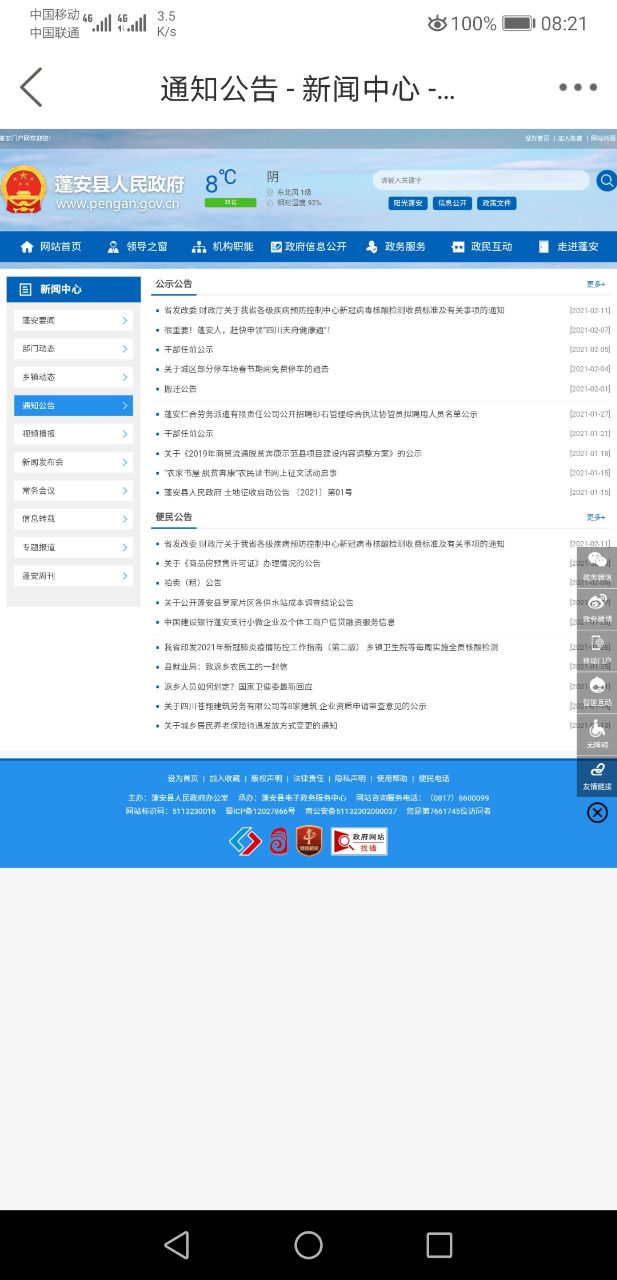617x1280 pixels.
Task: Select 通知公告 sidebar item
Action: [x=73, y=405]
